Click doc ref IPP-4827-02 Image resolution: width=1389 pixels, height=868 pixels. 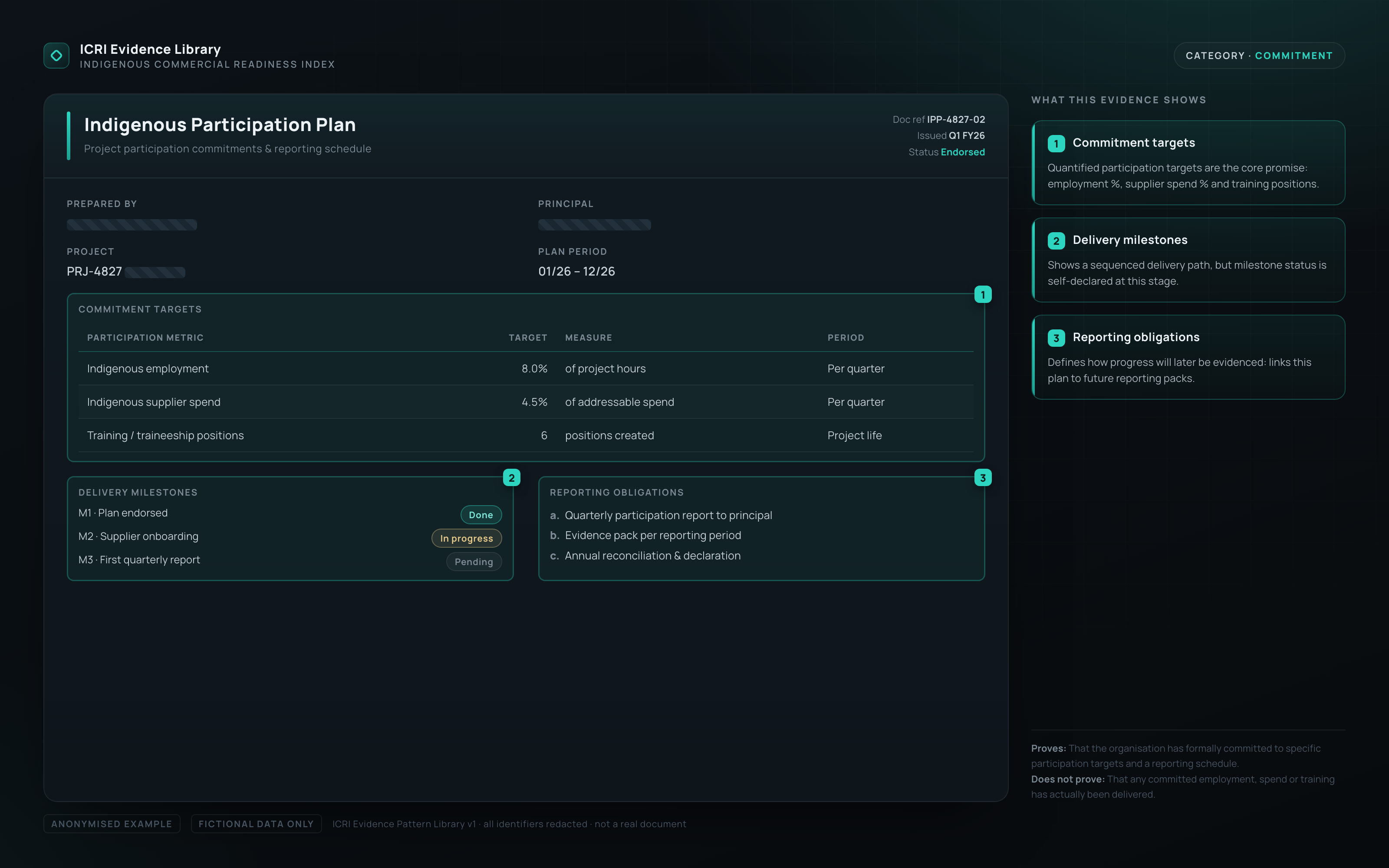pyautogui.click(x=956, y=119)
